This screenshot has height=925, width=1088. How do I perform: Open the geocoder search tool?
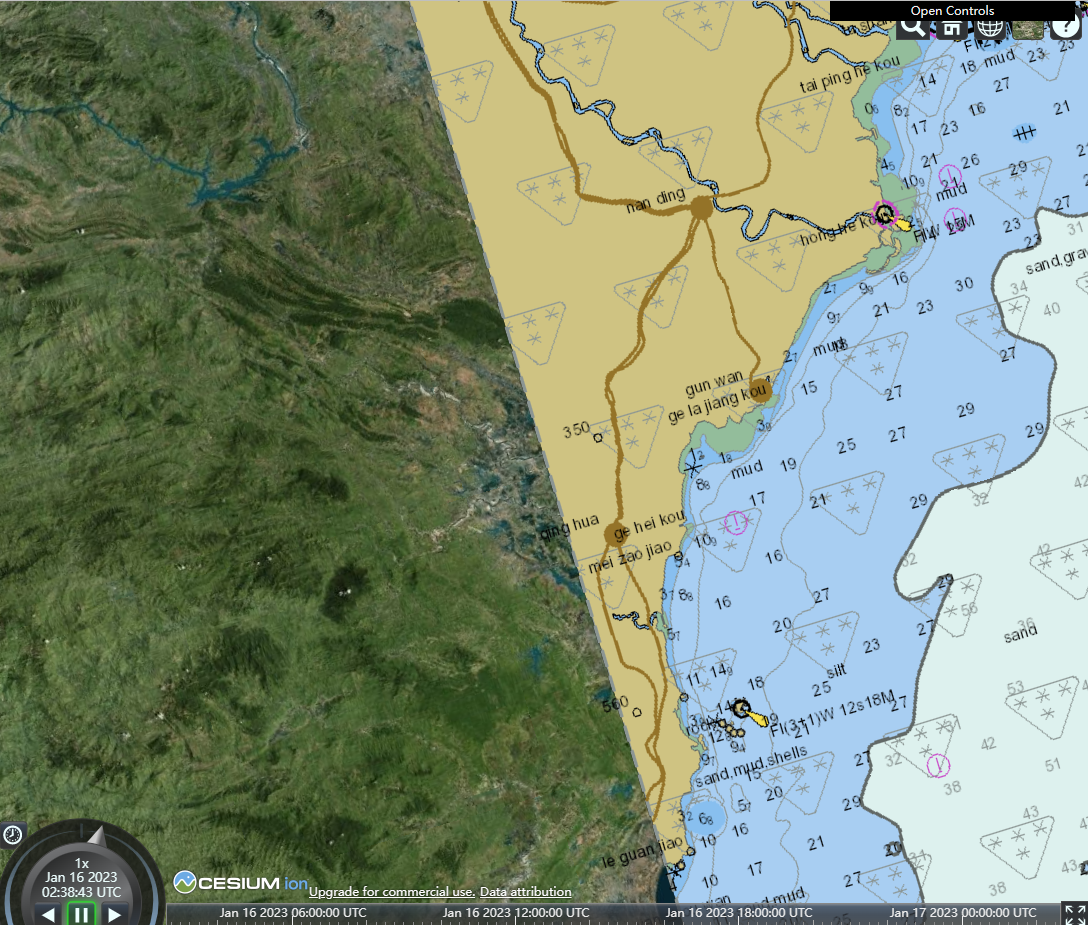click(910, 27)
